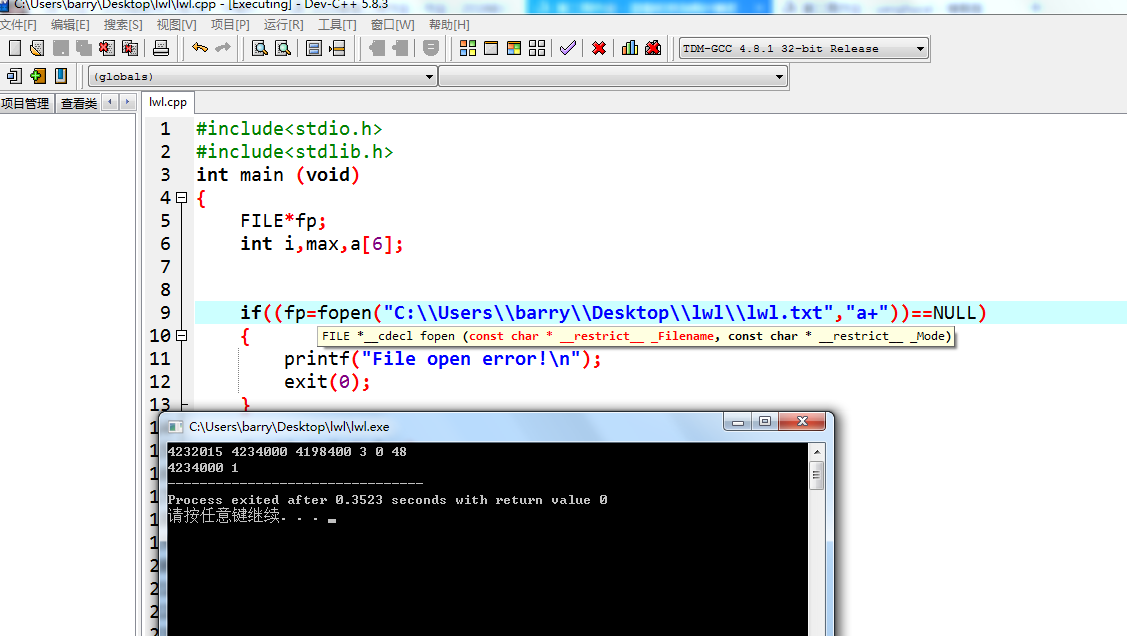Click the console vertical scrollbar thumb
Viewport: 1127px width, 636px height.
point(816,475)
